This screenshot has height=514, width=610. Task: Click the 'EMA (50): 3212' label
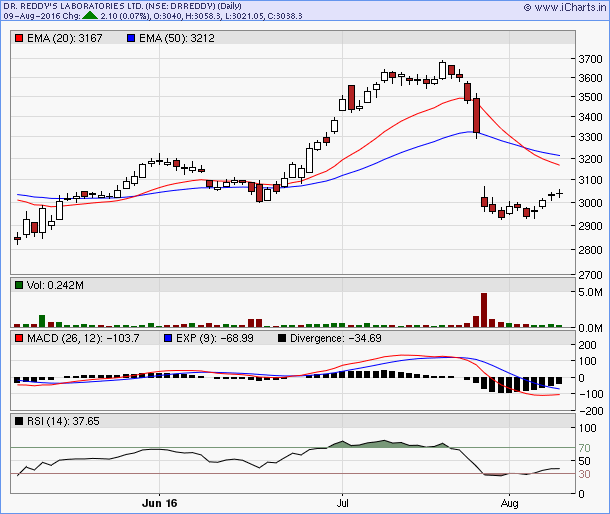pos(177,38)
